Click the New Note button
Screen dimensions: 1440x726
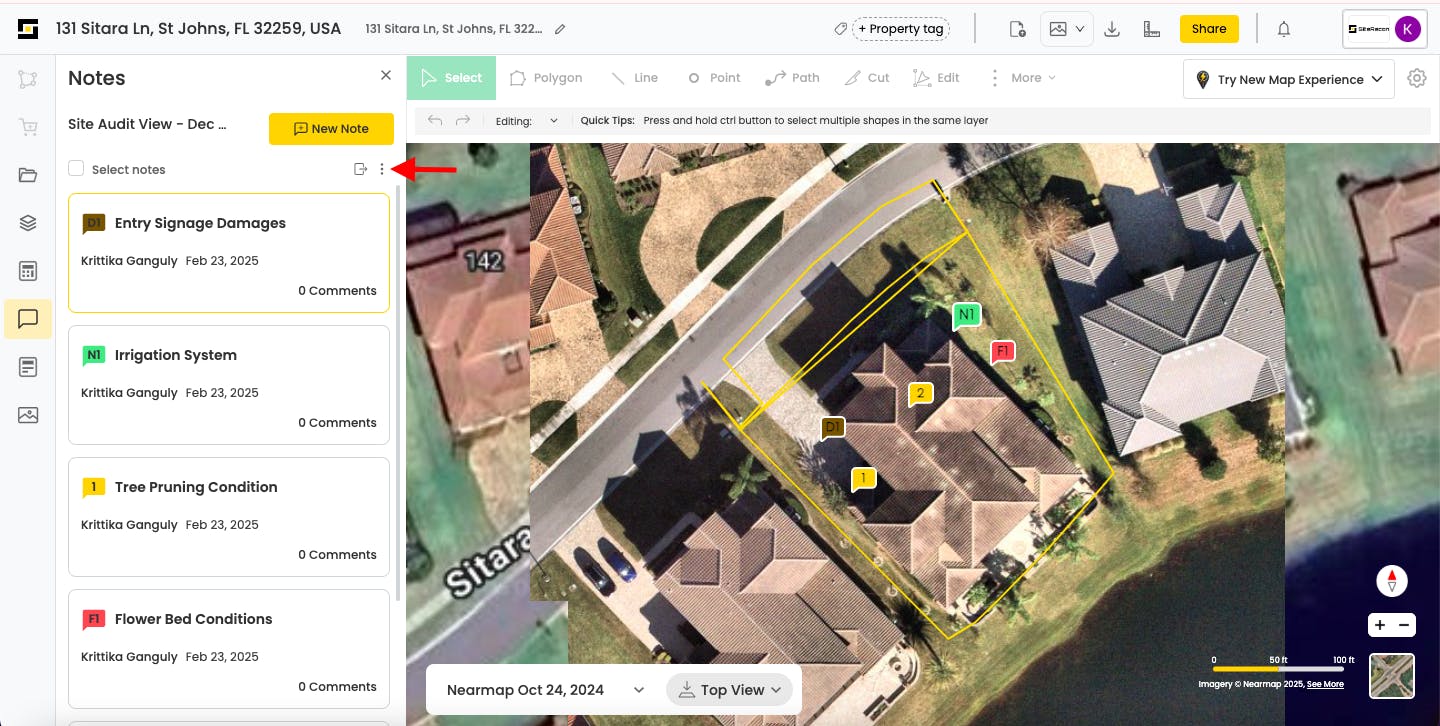(331, 128)
